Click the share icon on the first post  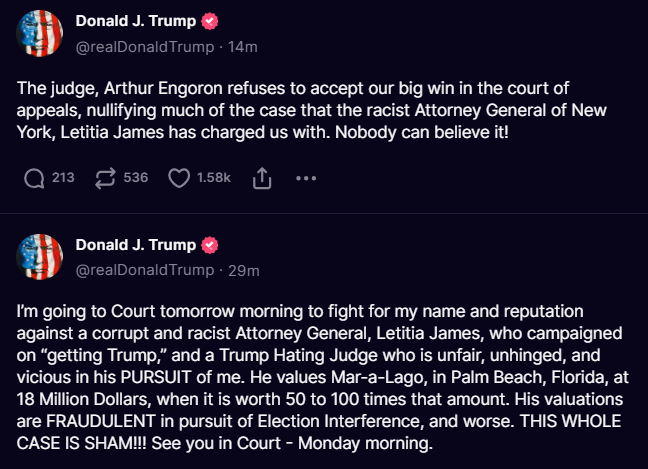click(263, 178)
